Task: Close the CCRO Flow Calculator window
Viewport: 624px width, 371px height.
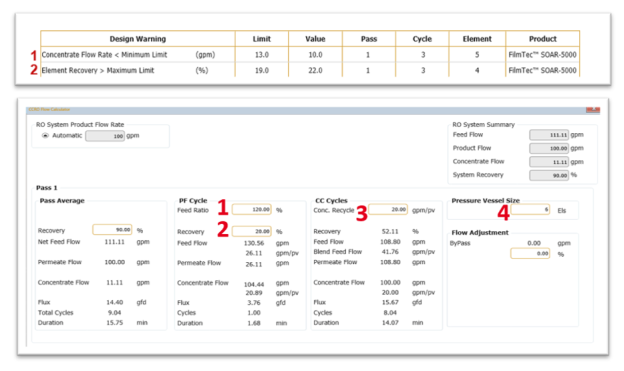Action: tap(593, 109)
